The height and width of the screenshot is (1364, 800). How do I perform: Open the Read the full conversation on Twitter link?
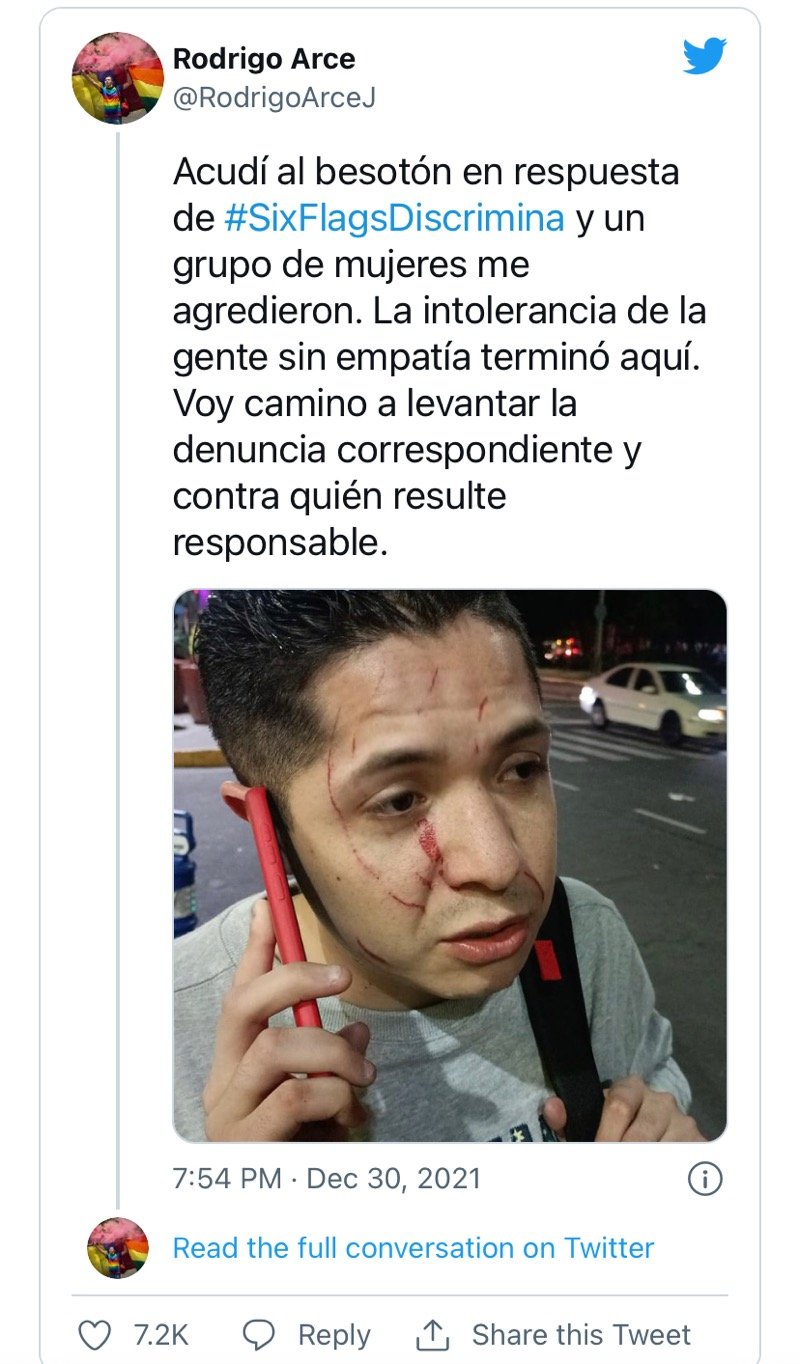pos(413,1248)
